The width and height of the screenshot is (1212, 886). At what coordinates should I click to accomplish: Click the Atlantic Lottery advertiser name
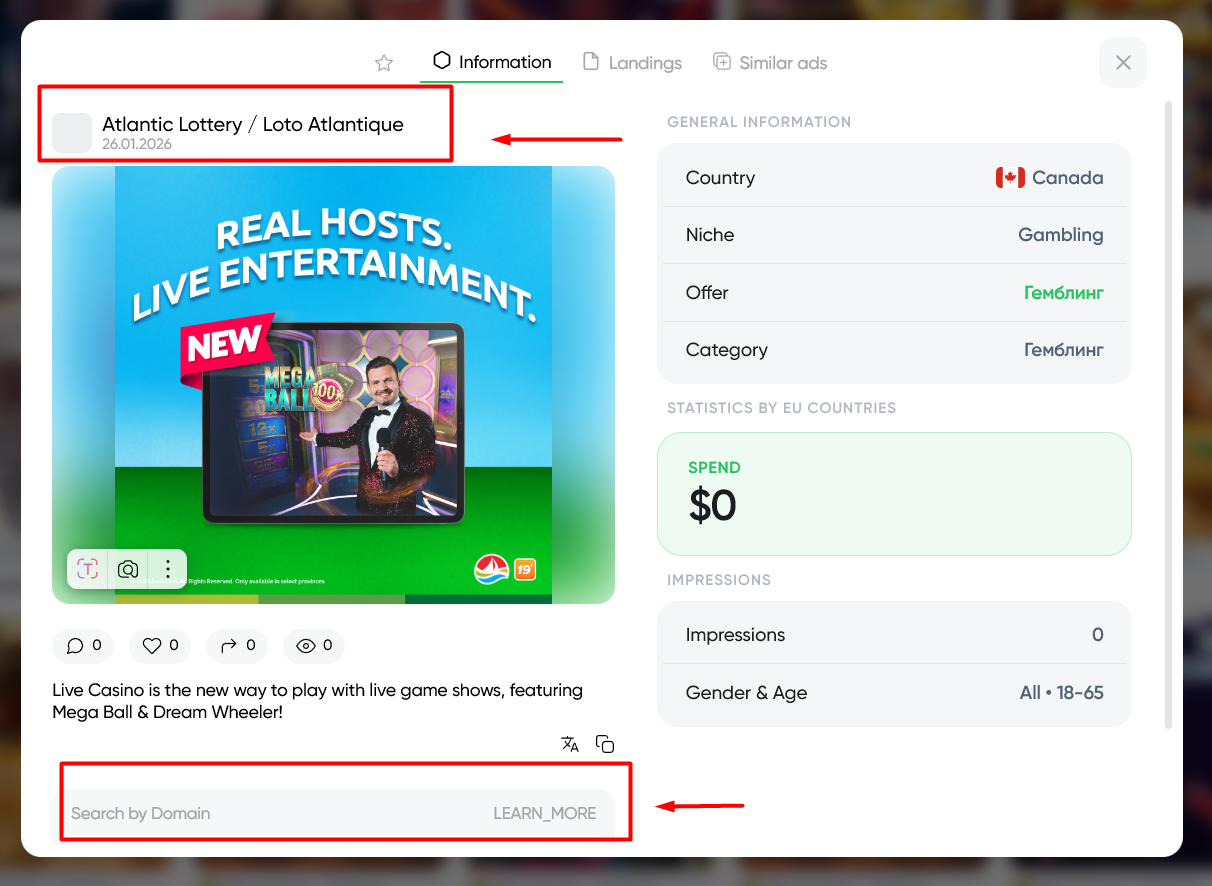click(253, 125)
